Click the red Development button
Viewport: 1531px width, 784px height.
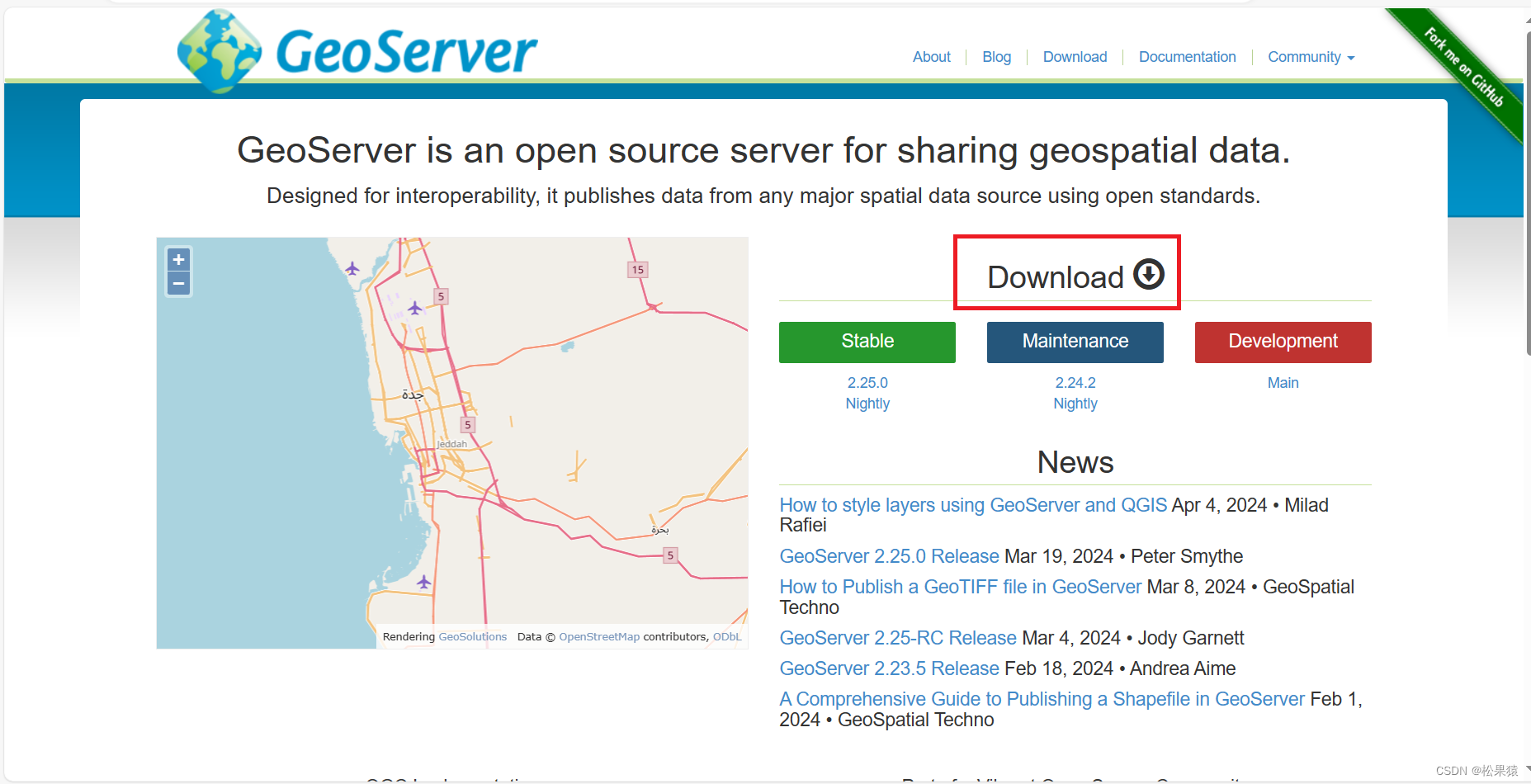1282,342
